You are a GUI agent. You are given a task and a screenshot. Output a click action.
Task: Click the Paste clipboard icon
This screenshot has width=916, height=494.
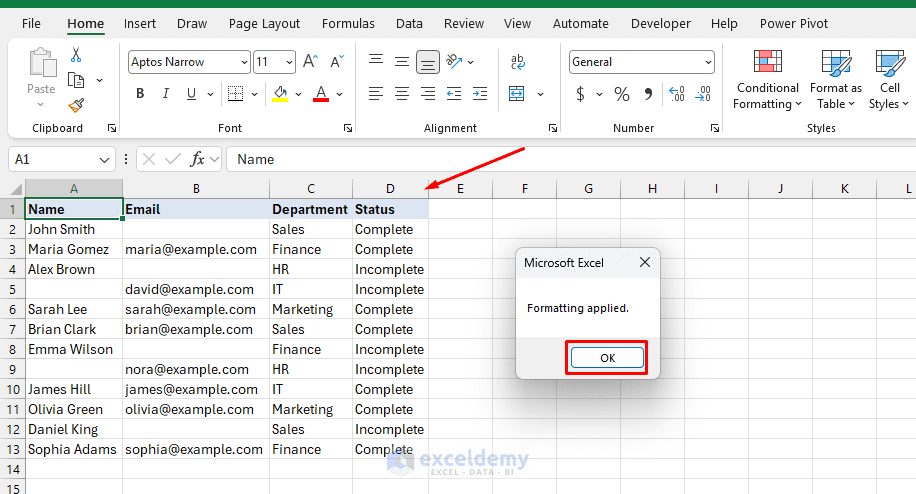pos(42,62)
